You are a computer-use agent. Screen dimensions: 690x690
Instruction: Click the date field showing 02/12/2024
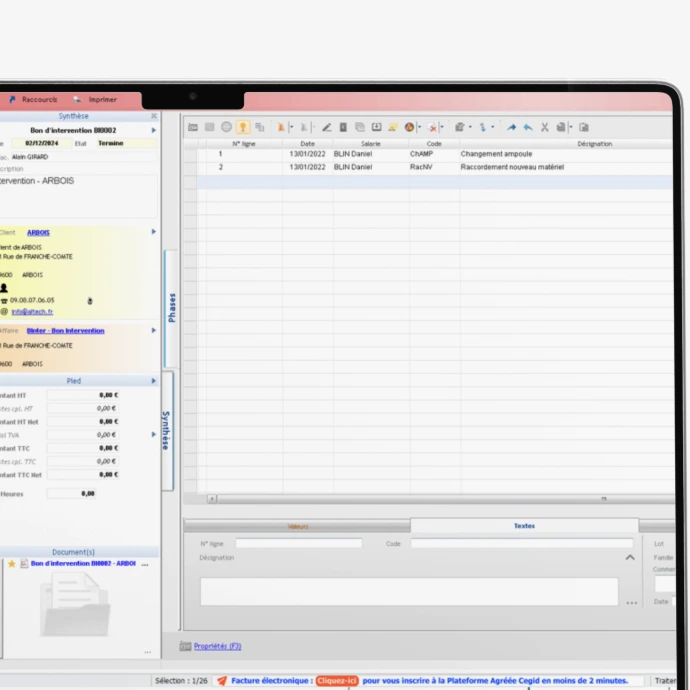[x=41, y=143]
